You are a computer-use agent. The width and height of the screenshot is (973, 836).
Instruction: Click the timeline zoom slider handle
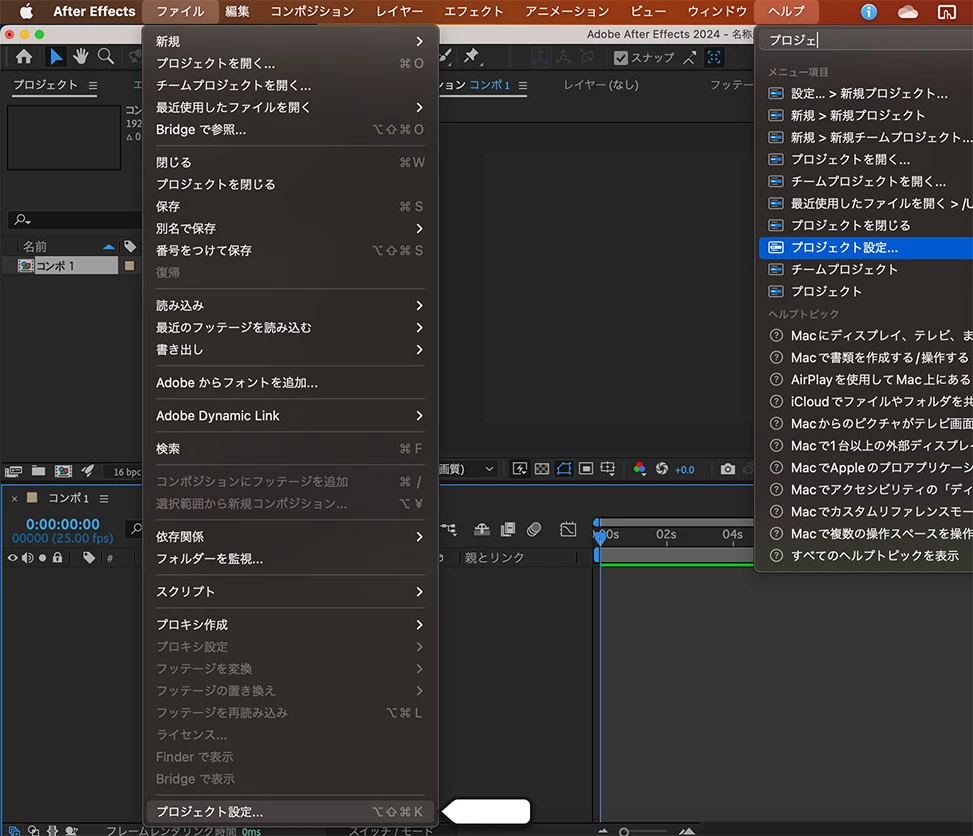(624, 832)
